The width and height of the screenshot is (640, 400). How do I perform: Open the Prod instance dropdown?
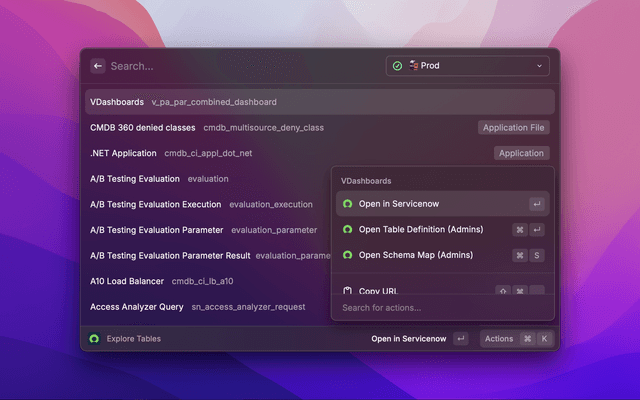coord(468,66)
